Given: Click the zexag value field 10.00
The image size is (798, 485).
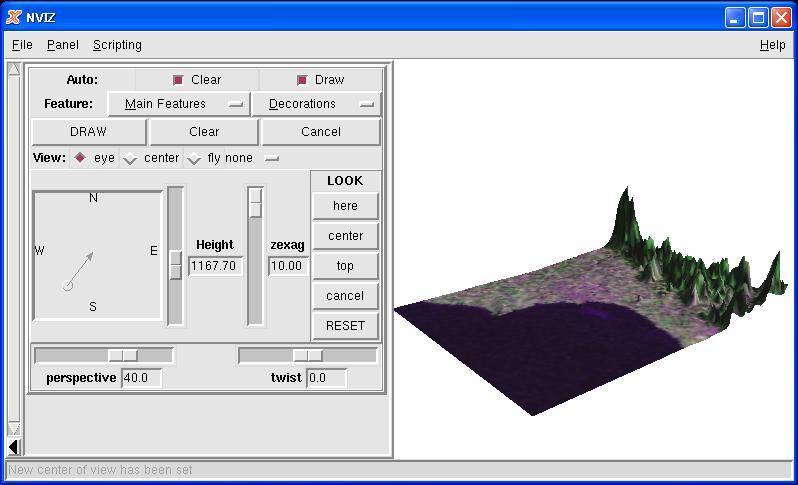Looking at the screenshot, I should pyautogui.click(x=288, y=266).
